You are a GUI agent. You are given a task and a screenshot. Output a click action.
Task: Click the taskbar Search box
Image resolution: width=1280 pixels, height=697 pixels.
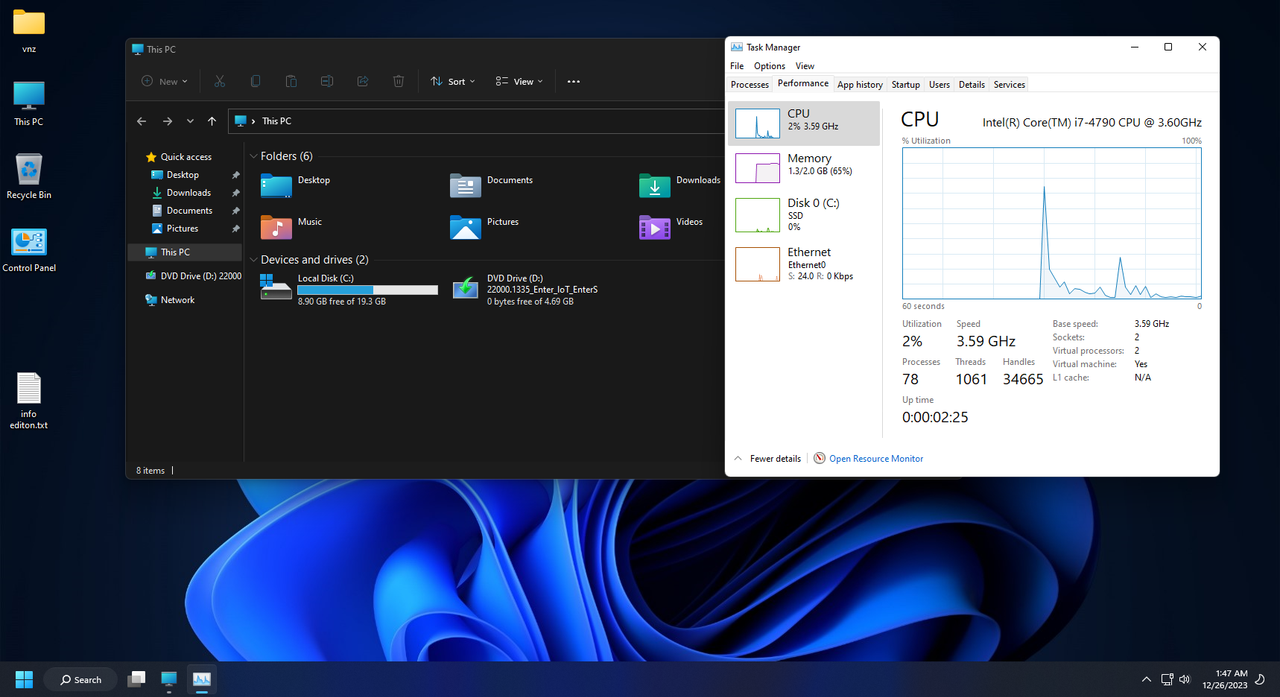pos(81,680)
